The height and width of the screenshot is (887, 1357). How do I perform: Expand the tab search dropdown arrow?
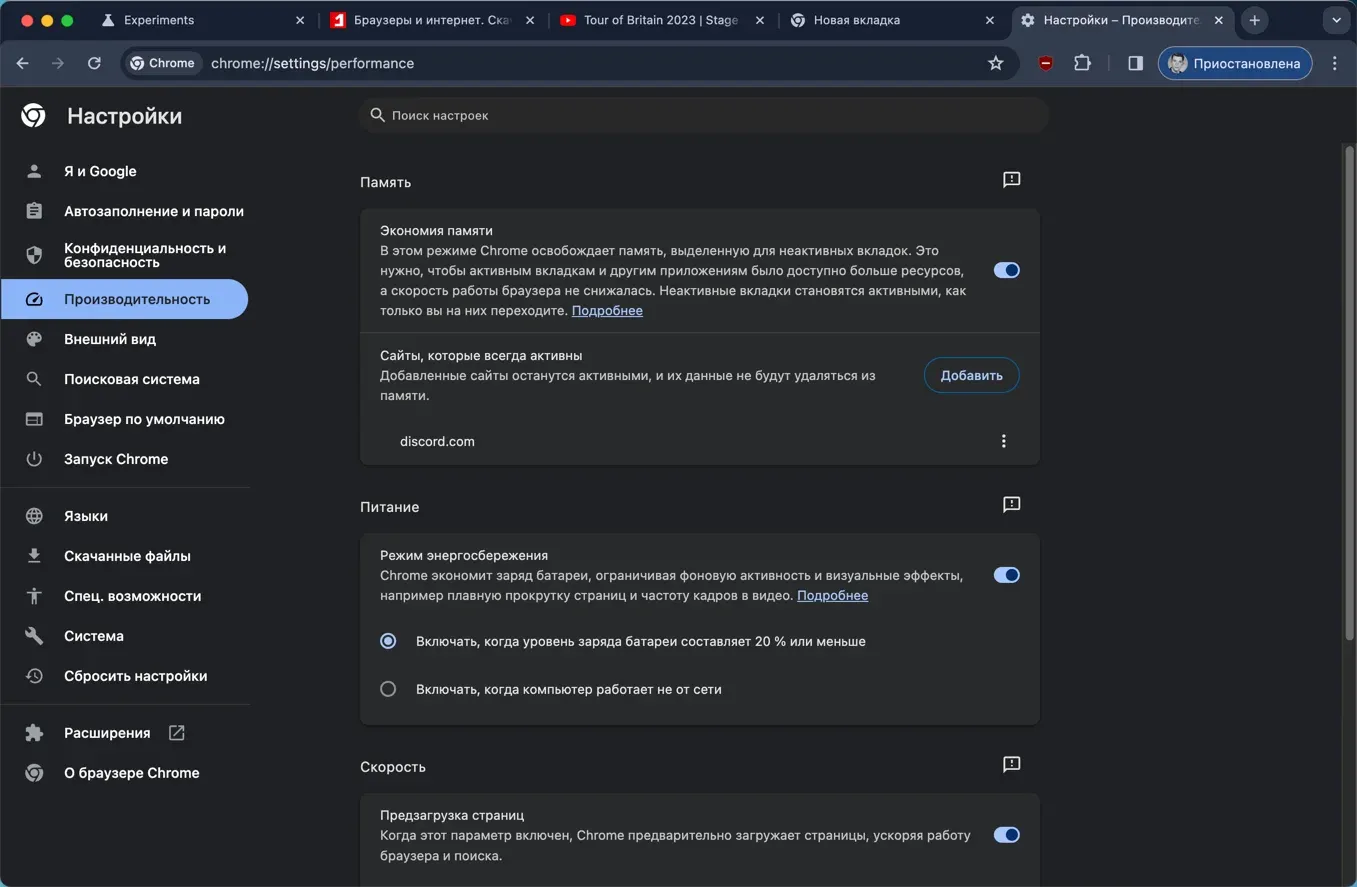[1336, 20]
